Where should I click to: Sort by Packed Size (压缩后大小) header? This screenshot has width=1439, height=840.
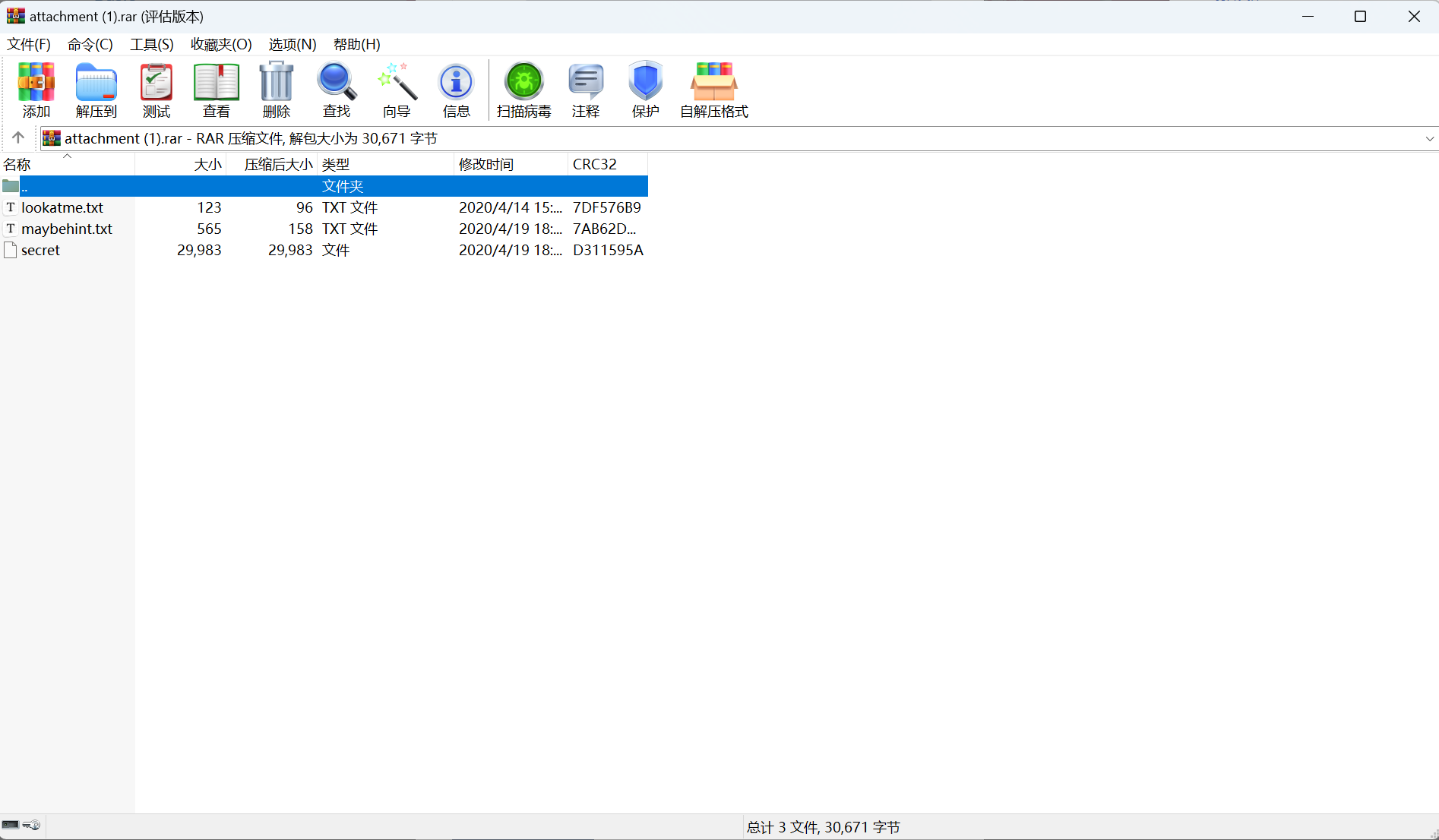[x=272, y=164]
